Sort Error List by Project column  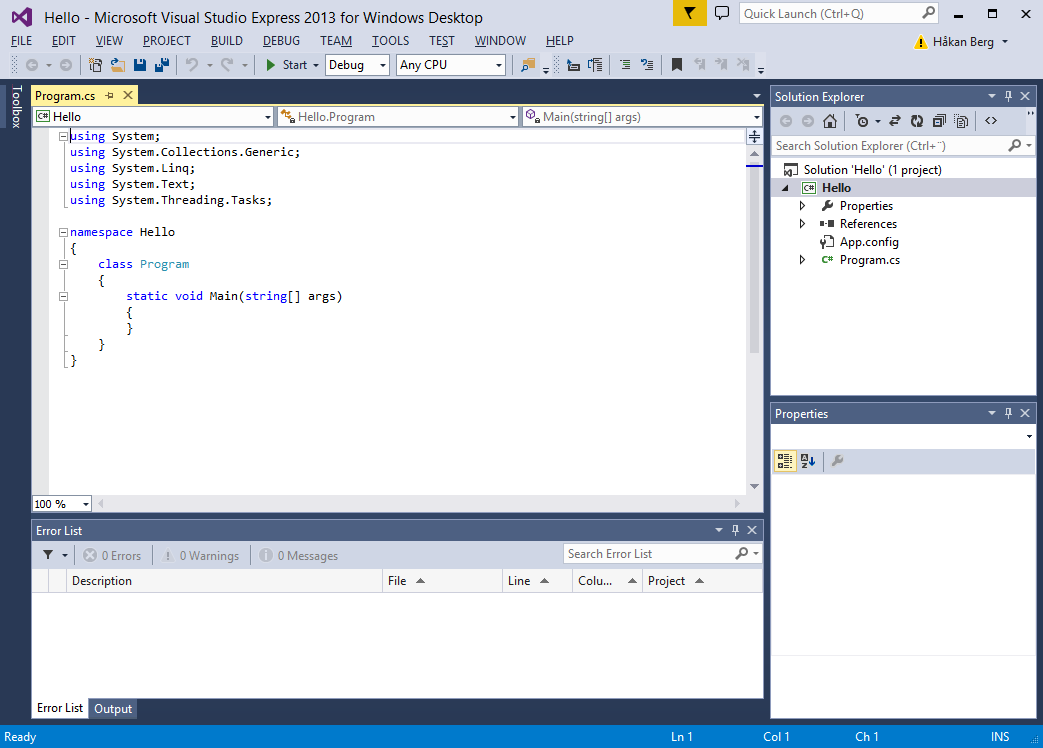[x=702, y=581]
